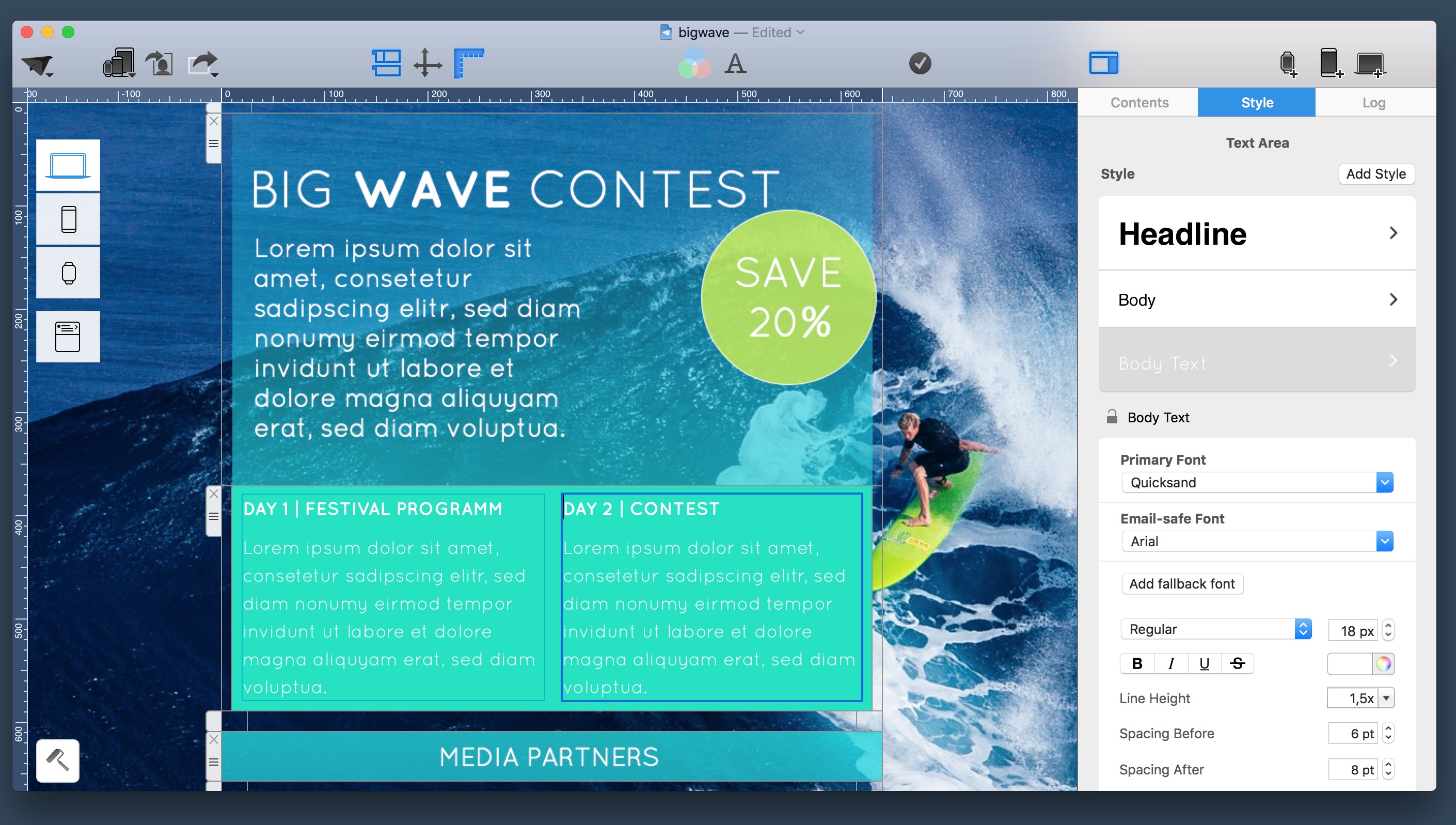Switch to the Contents tab
Viewport: 1456px width, 825px height.
pos(1139,102)
